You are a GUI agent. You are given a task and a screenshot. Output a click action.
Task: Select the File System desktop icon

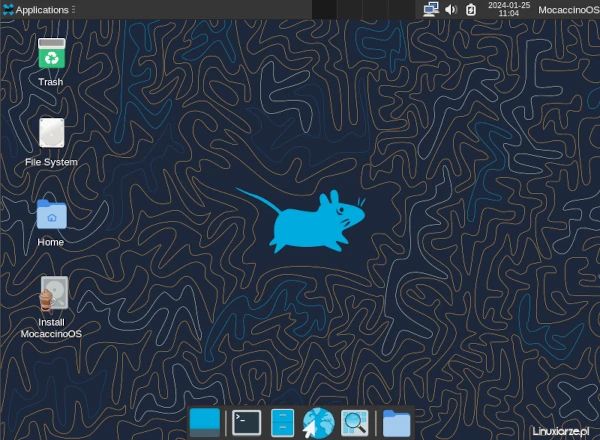pyautogui.click(x=51, y=133)
